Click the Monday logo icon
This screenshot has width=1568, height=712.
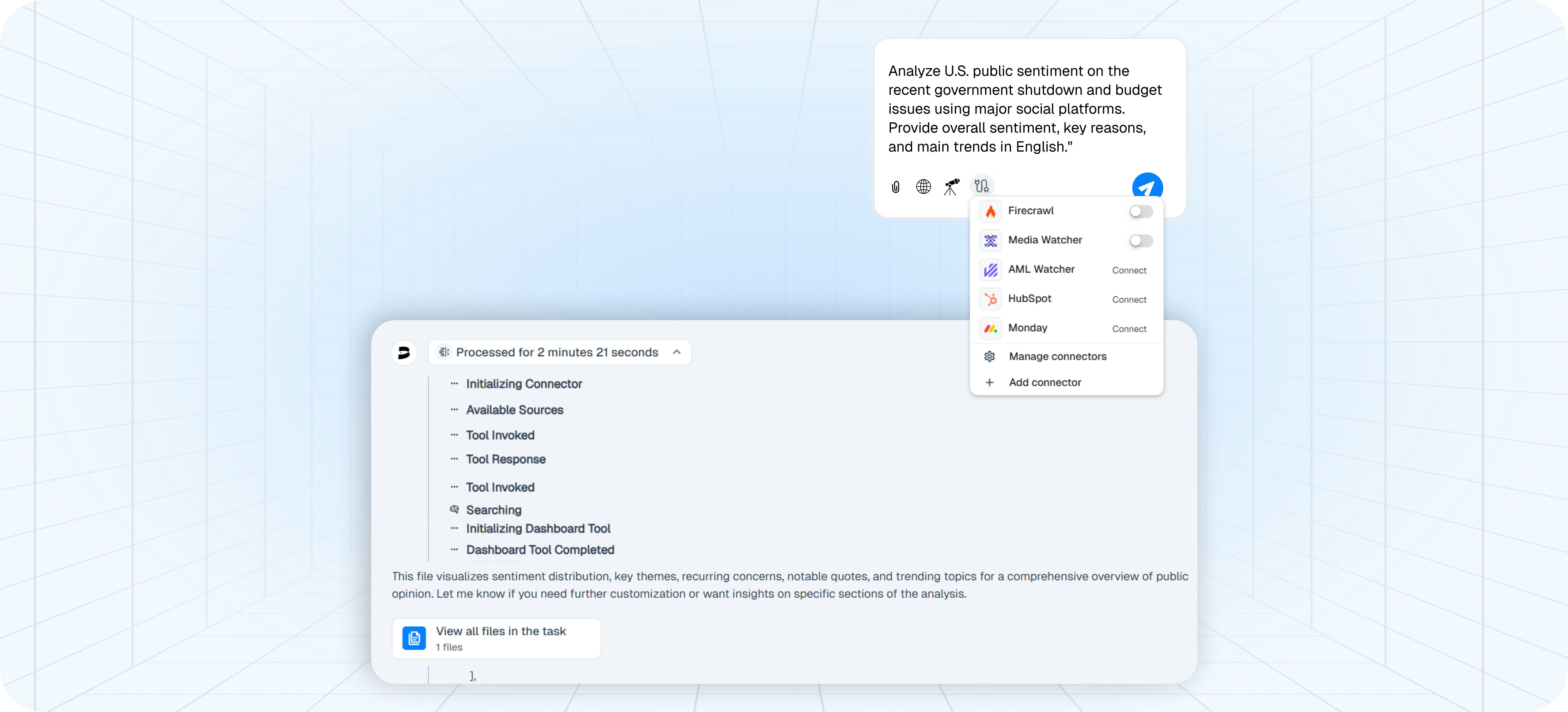pyautogui.click(x=990, y=328)
